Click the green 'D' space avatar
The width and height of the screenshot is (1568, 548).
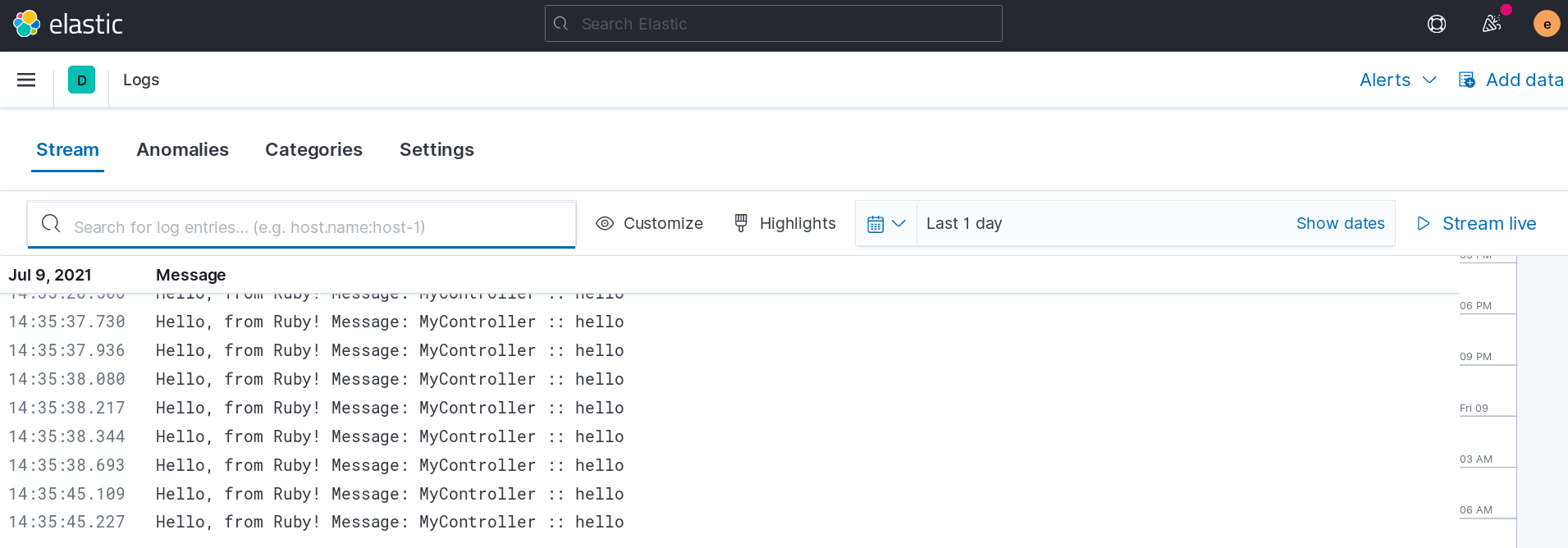click(81, 80)
